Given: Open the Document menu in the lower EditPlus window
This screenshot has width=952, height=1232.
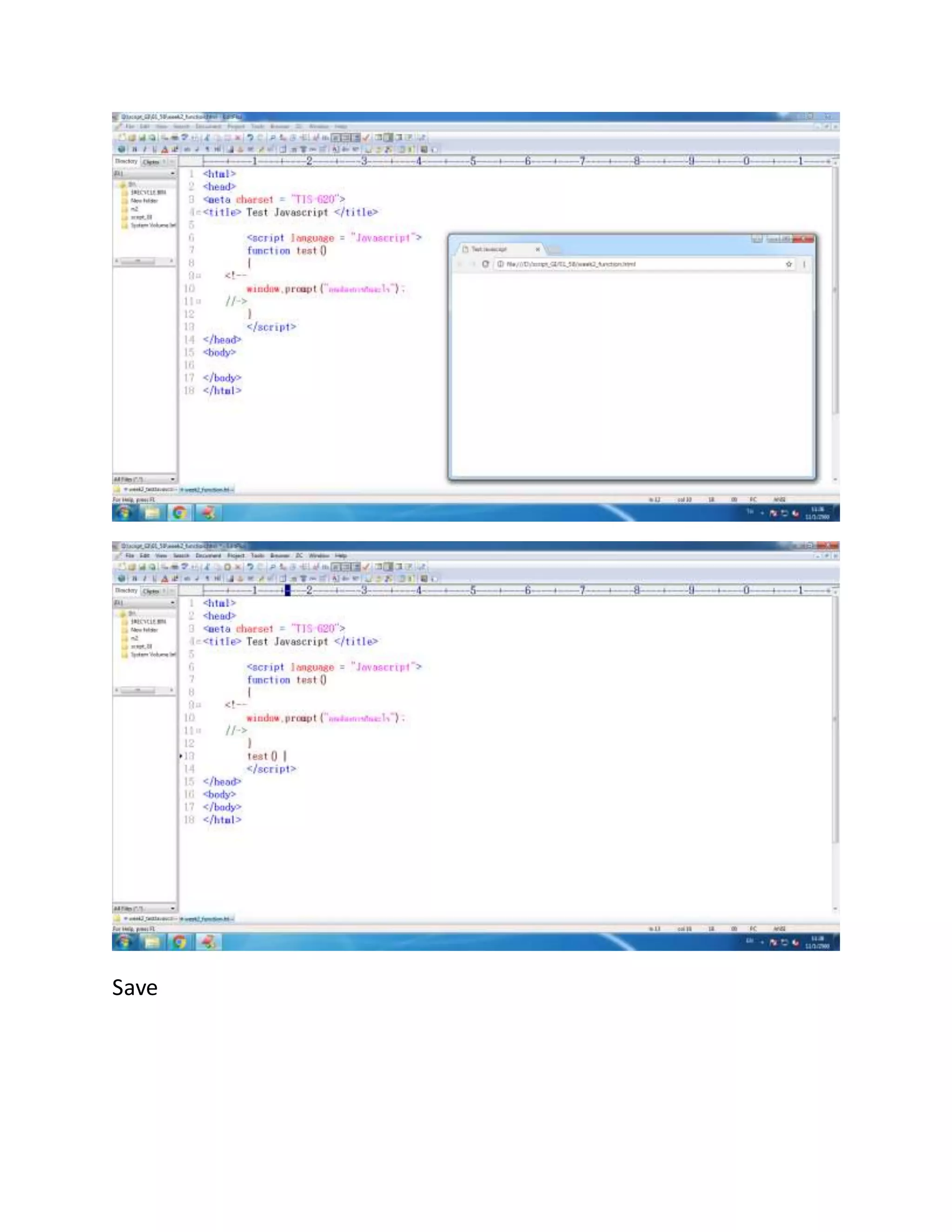Looking at the screenshot, I should (208, 556).
